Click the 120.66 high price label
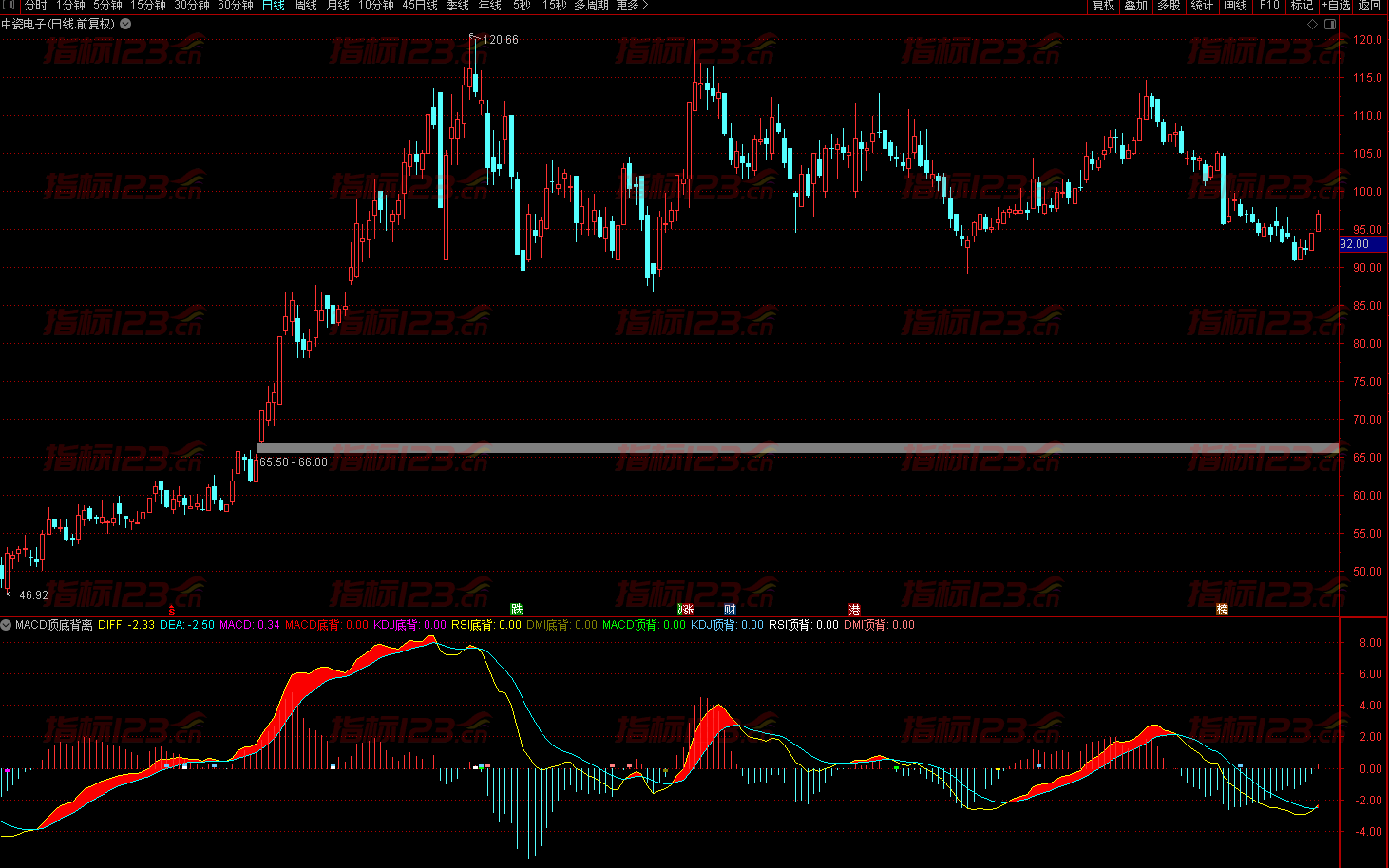Viewport: 1389px width, 868px height. (x=501, y=40)
